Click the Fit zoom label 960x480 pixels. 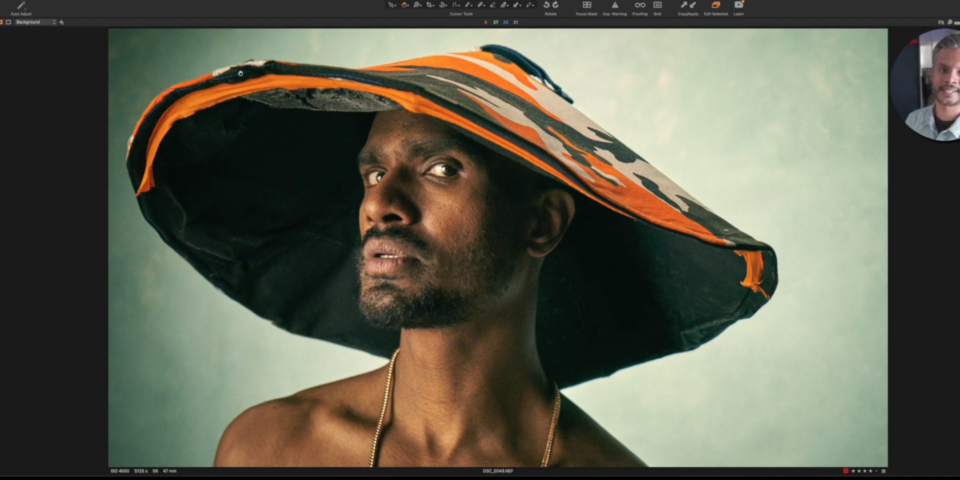click(941, 22)
